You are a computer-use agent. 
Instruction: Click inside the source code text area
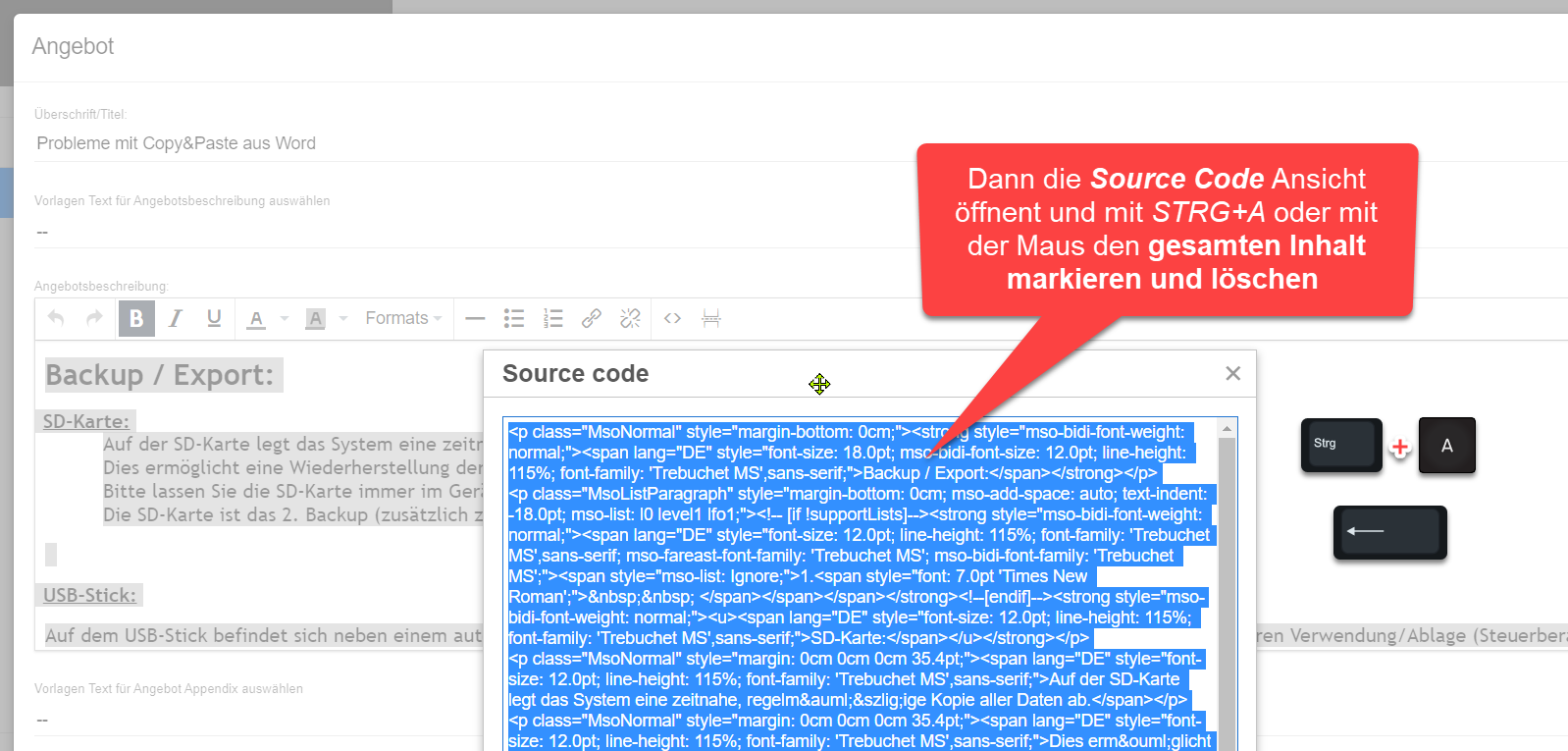point(862,585)
